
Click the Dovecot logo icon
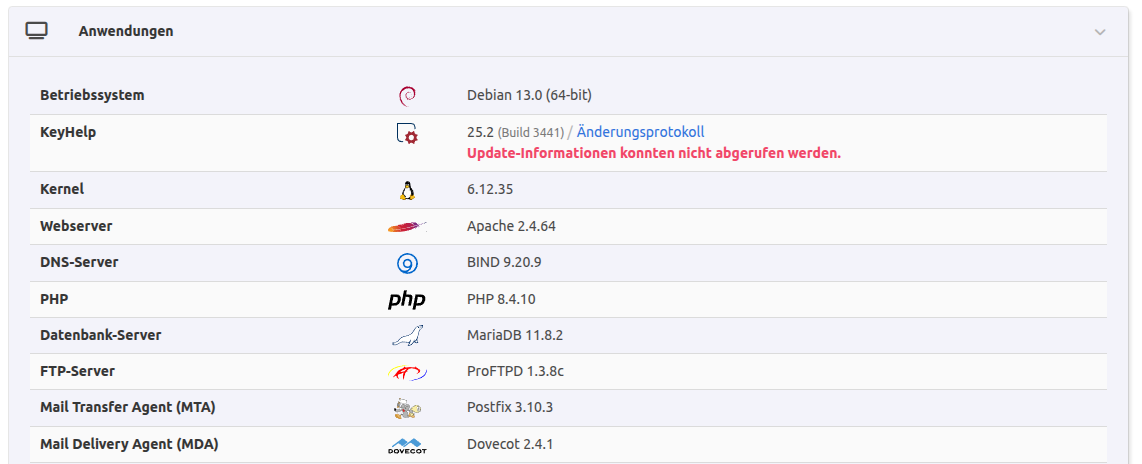407,445
